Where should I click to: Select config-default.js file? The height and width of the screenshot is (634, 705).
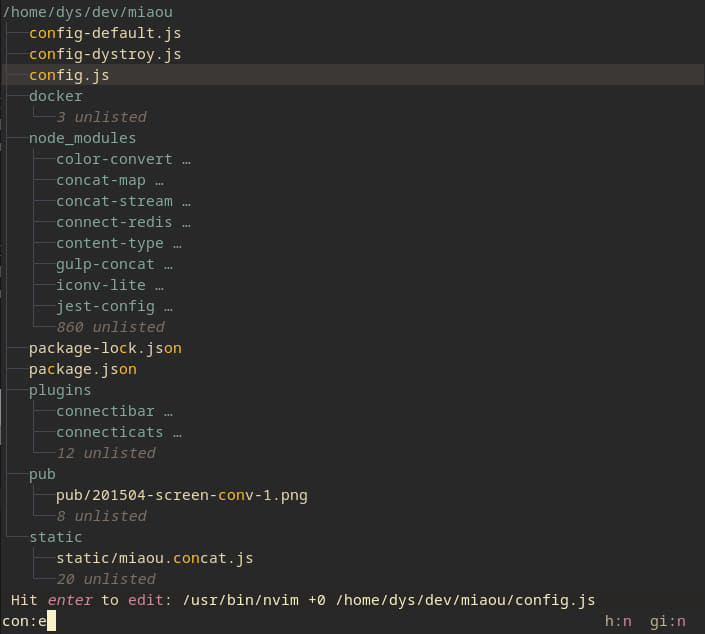[105, 33]
